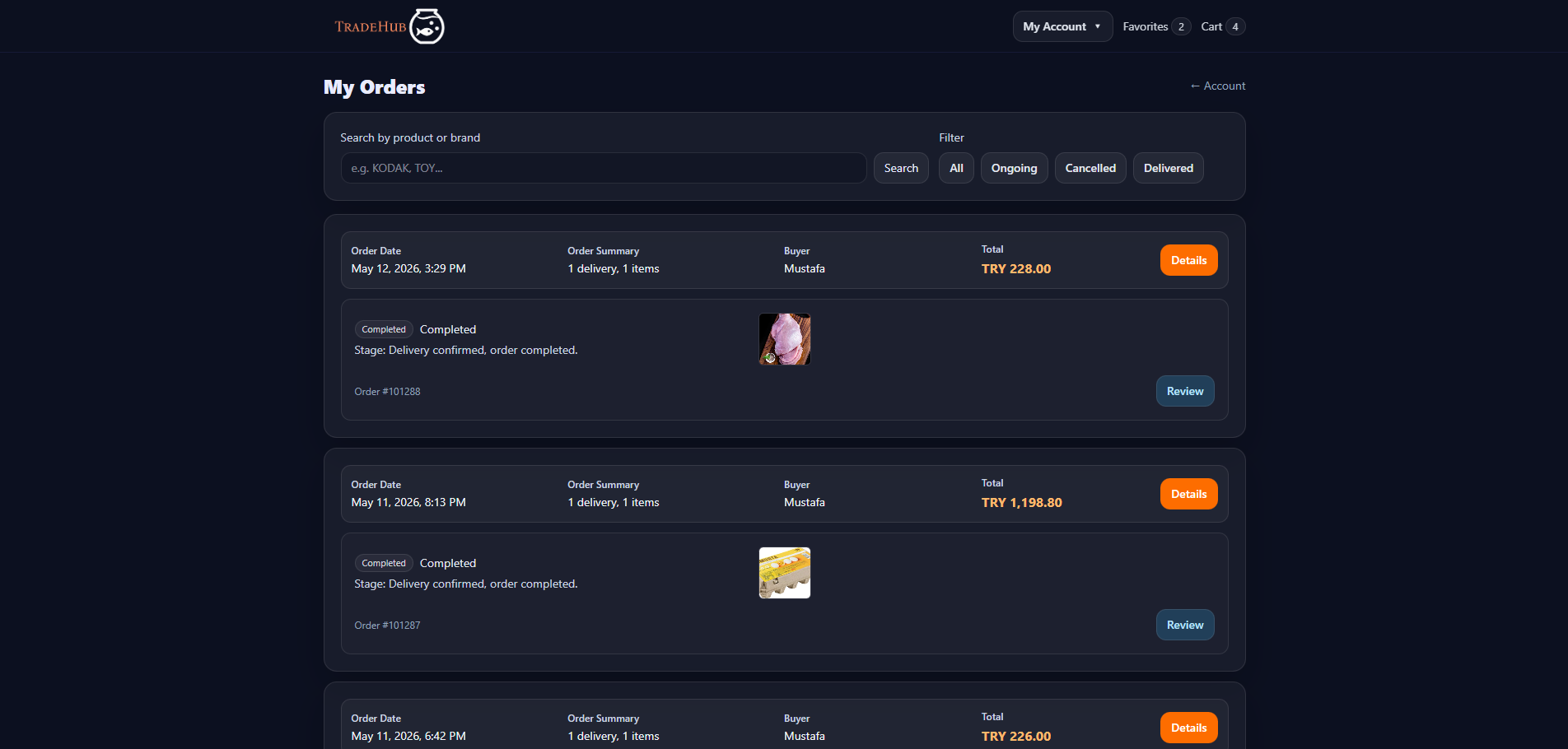This screenshot has height=749, width=1568.
Task: Open Favorites with 2 items
Action: click(1156, 26)
